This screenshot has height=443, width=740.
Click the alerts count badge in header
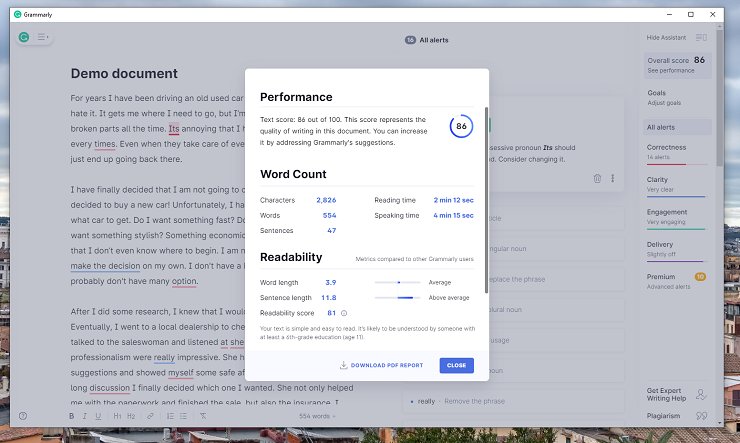(410, 40)
